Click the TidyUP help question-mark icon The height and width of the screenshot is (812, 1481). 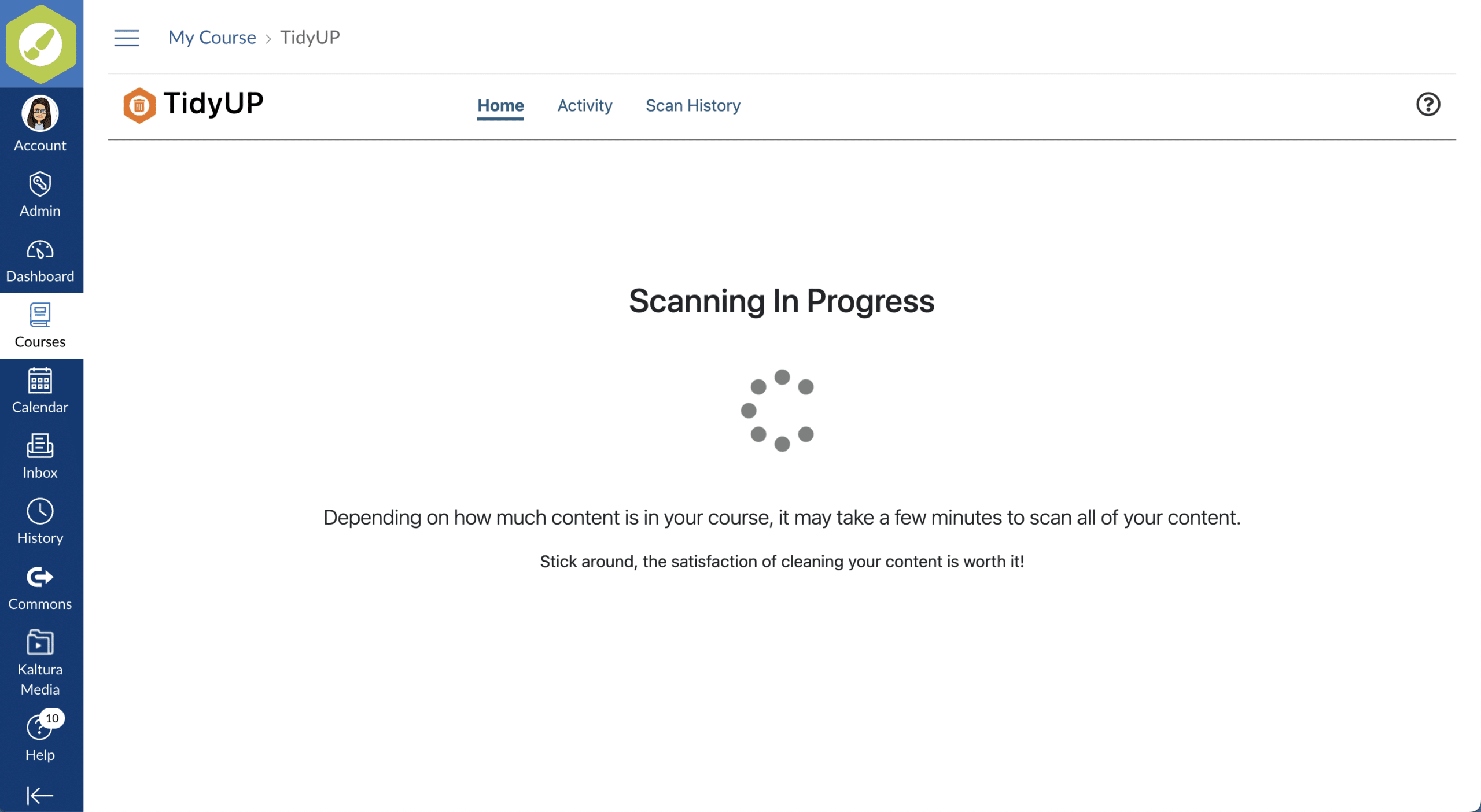(x=1428, y=105)
